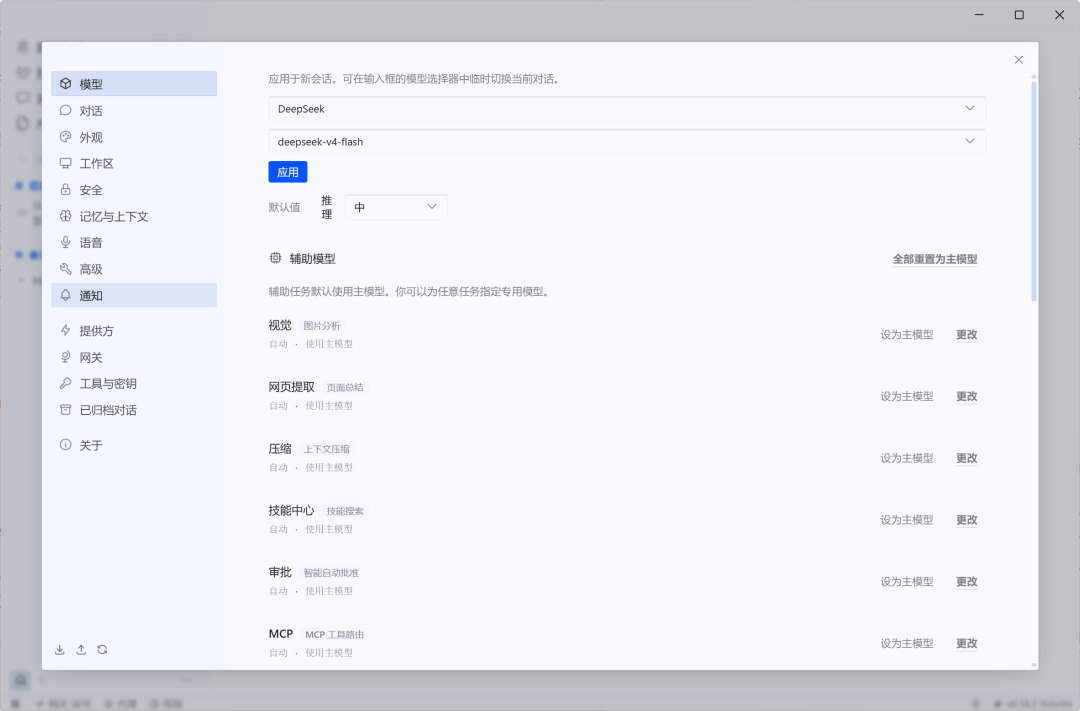Image resolution: width=1080 pixels, height=711 pixels.
Task: Click the palette icon beside 外观
Action: [65, 136]
